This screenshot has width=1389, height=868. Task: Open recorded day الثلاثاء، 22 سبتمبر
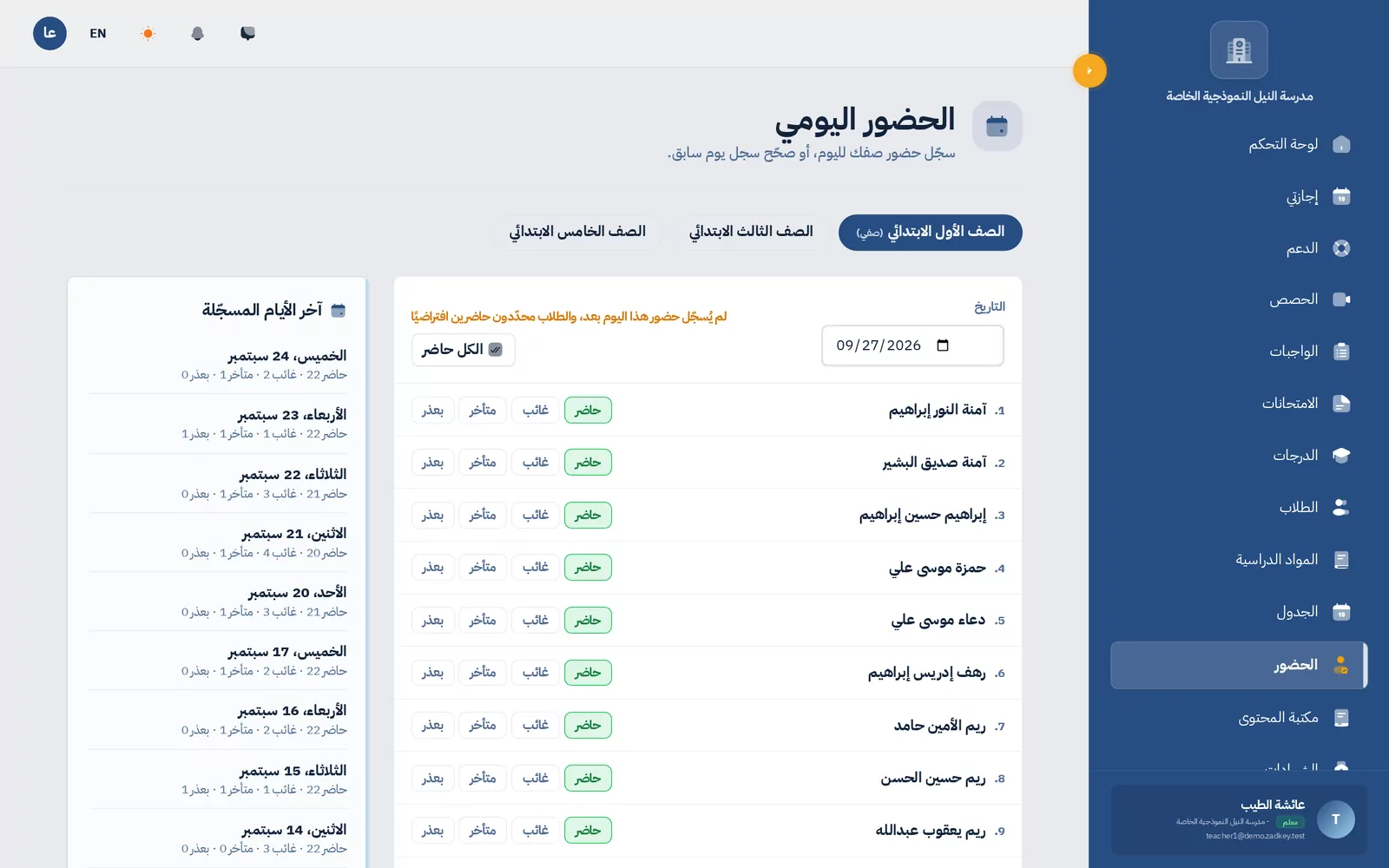coord(217,483)
